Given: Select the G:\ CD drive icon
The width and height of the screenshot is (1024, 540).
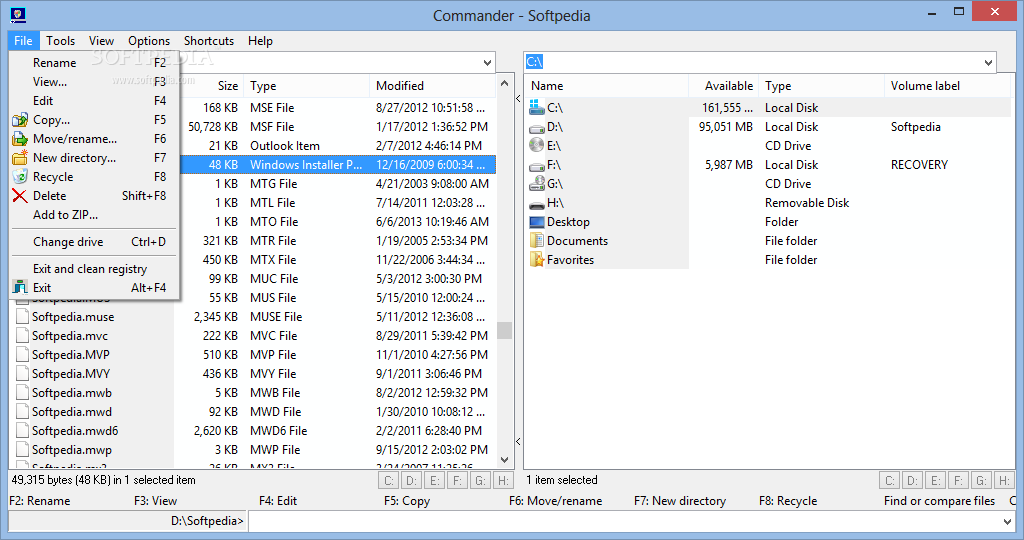Looking at the screenshot, I should click(x=537, y=183).
